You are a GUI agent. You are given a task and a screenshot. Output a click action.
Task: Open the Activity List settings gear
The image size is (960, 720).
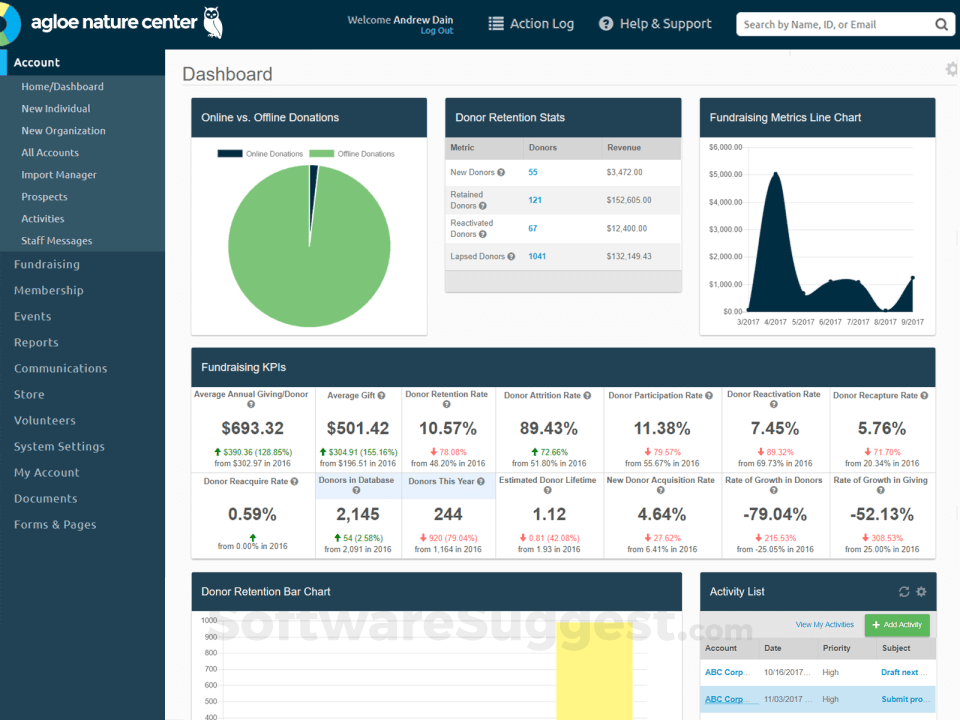921,592
